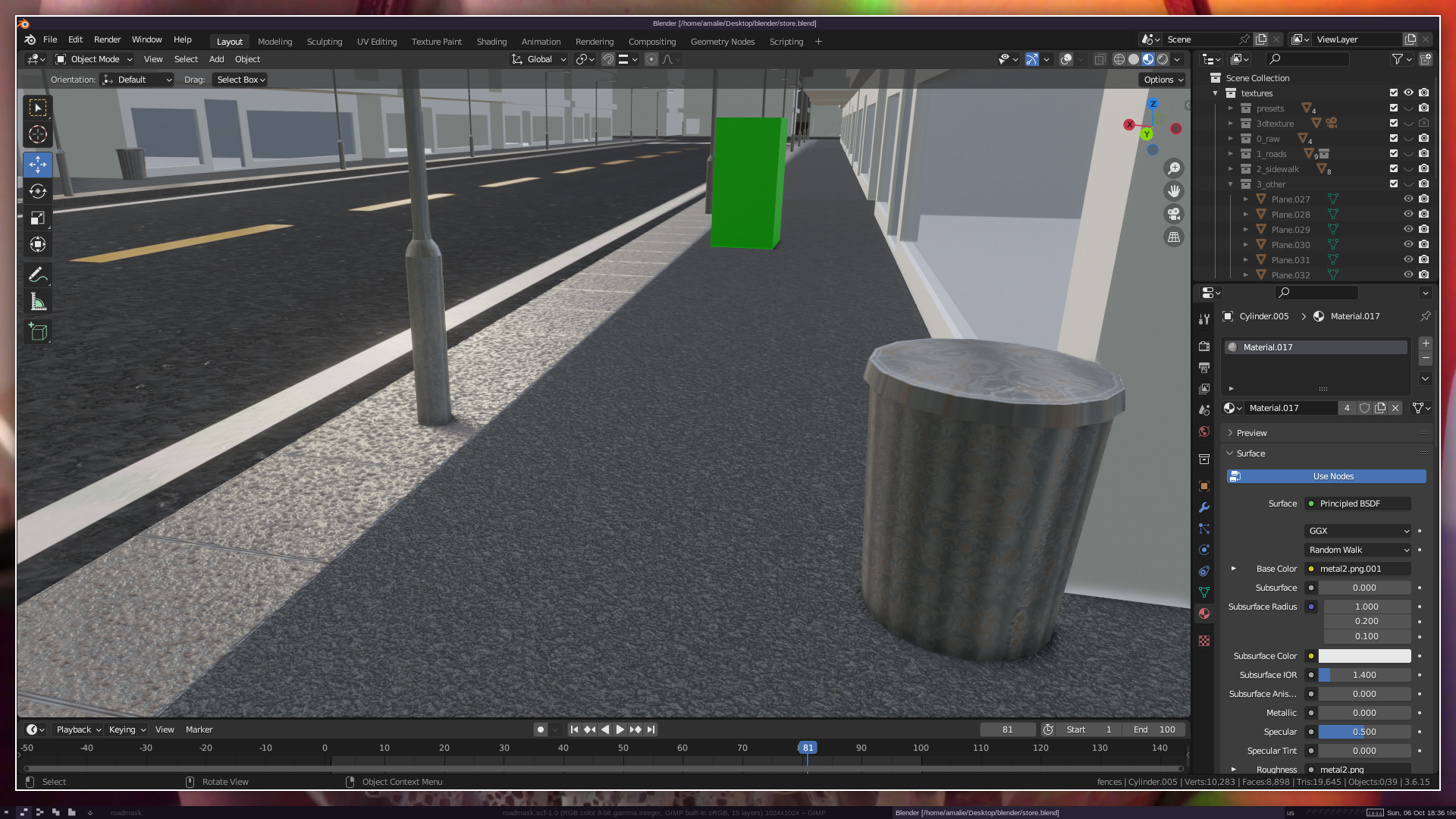Screen dimensions: 1456x819
Task: Open the Render menu
Action: tap(107, 39)
